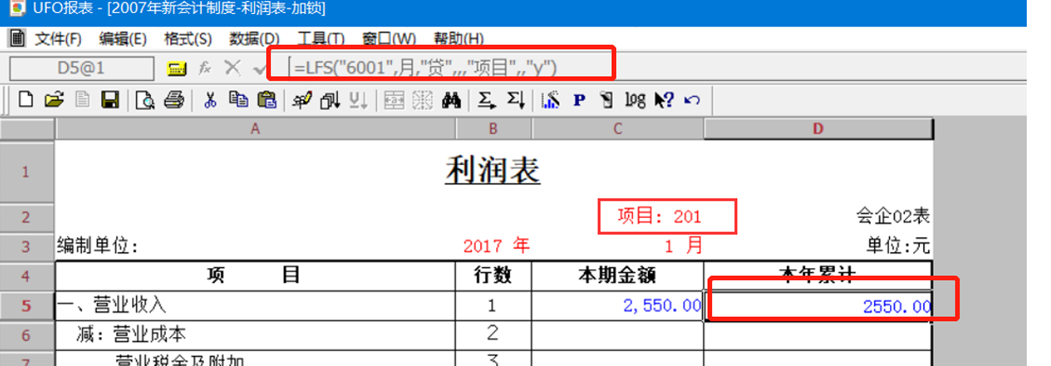1051x366 pixels.
Task: Select row 5 header
Action: click(27, 306)
